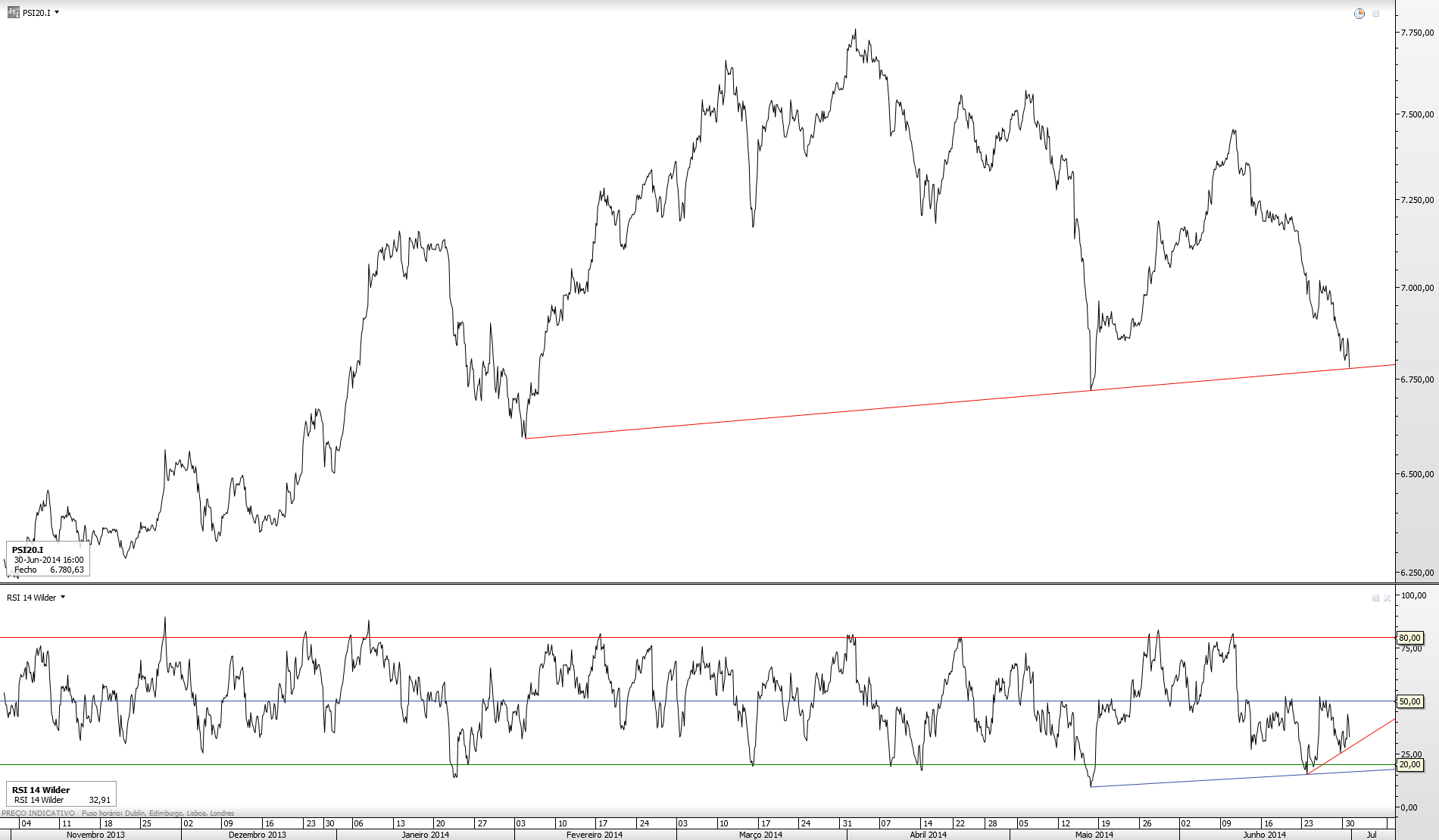Click the Março 2014 month label
Viewport: 1439px width, 840px height.
[x=760, y=835]
